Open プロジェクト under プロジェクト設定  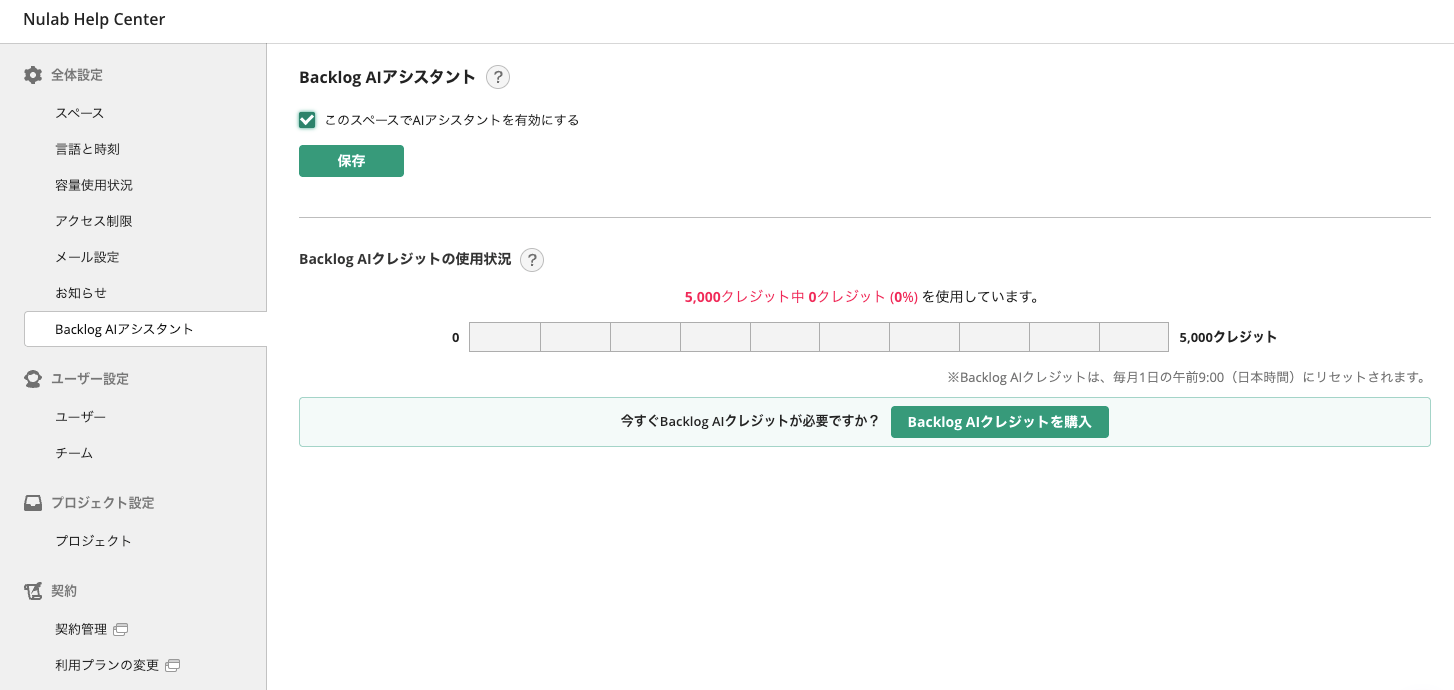(x=94, y=541)
